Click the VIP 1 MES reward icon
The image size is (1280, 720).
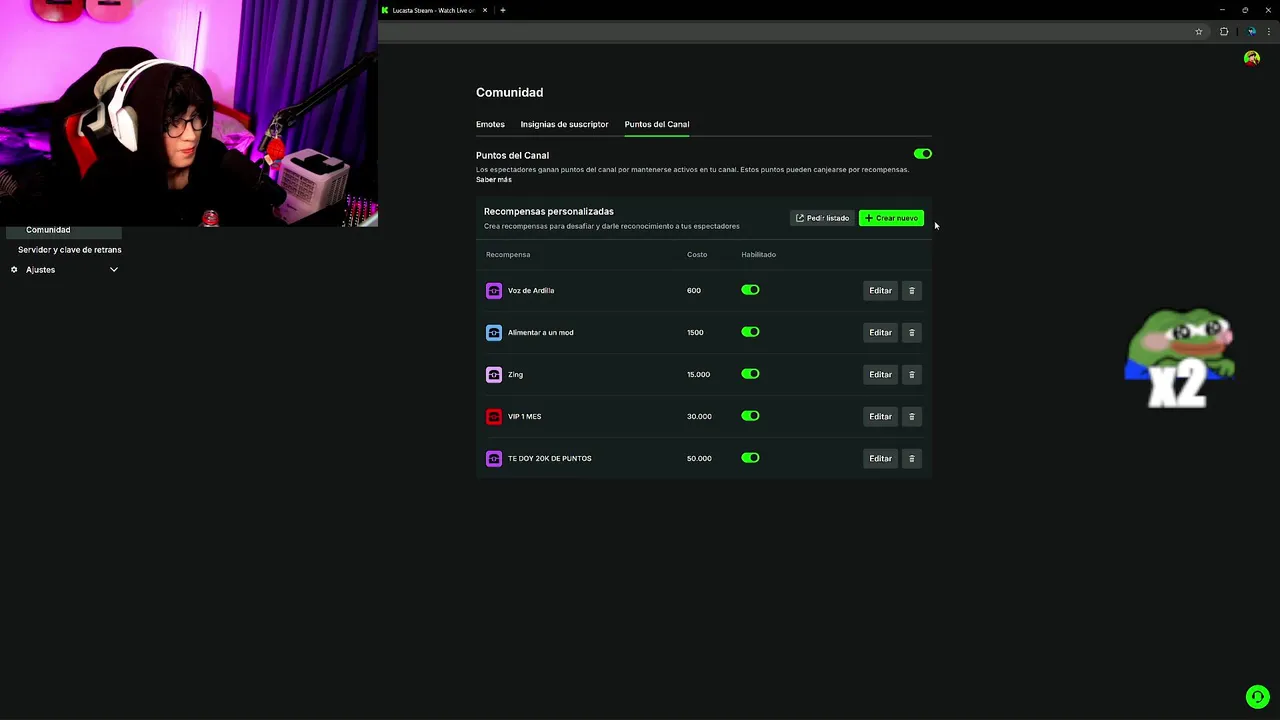494,417
